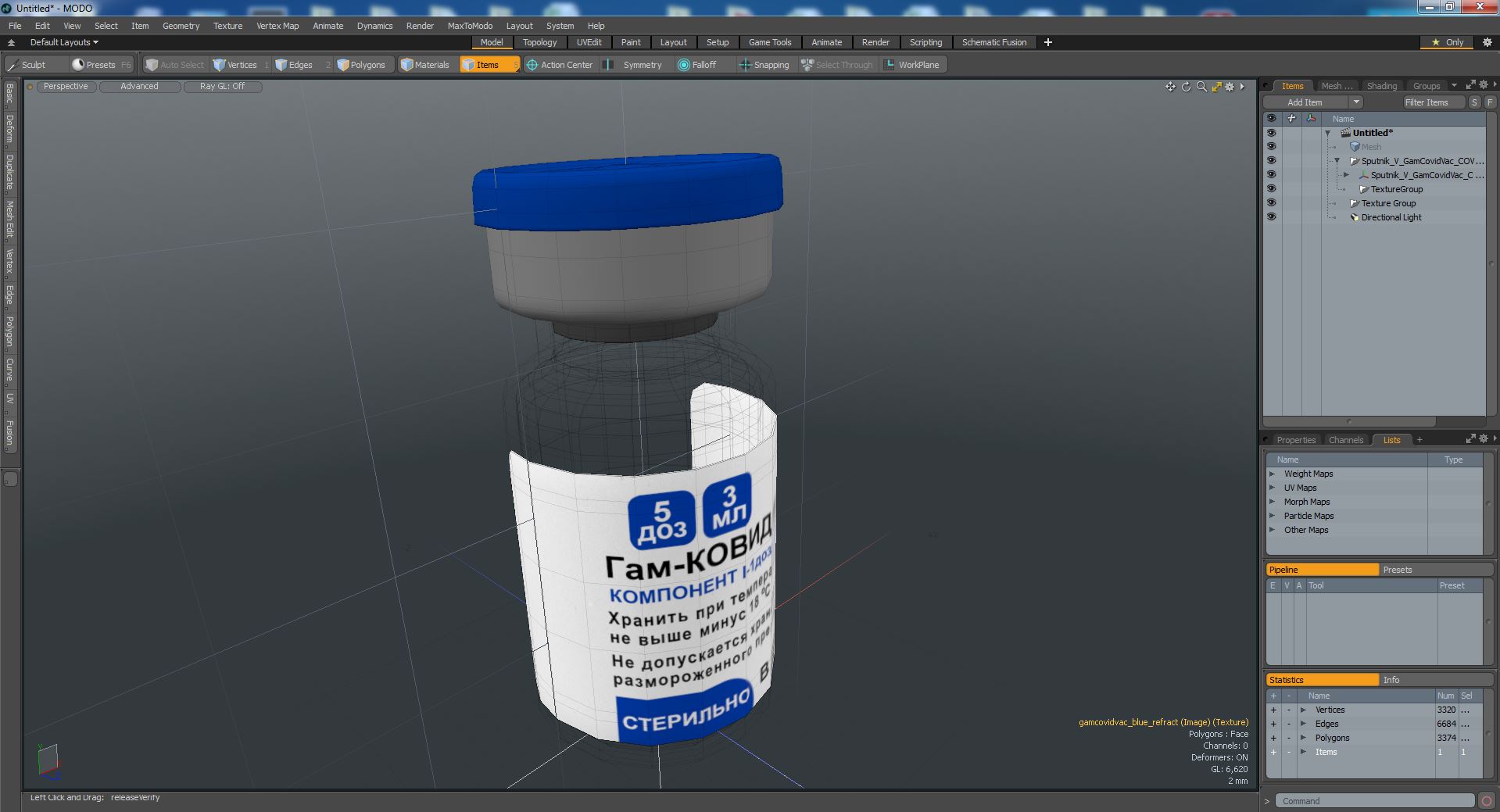1500x812 pixels.
Task: Click the Add Item button
Action: pyautogui.click(x=1305, y=102)
